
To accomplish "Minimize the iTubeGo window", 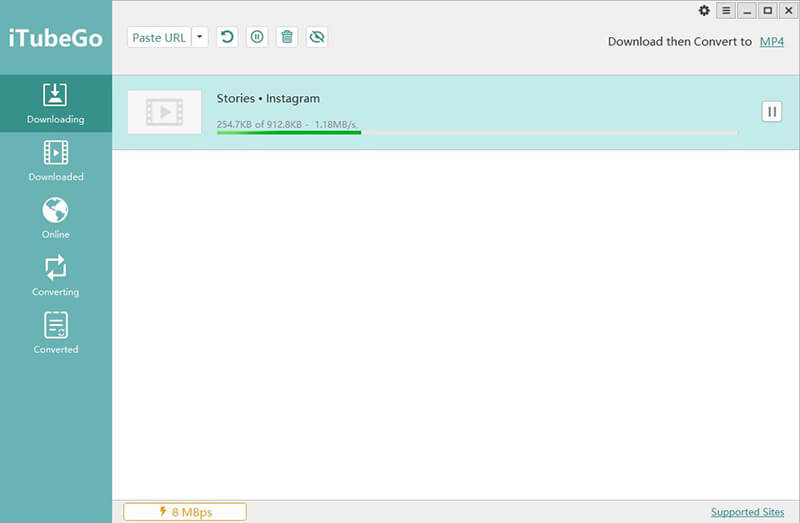I will 747,11.
